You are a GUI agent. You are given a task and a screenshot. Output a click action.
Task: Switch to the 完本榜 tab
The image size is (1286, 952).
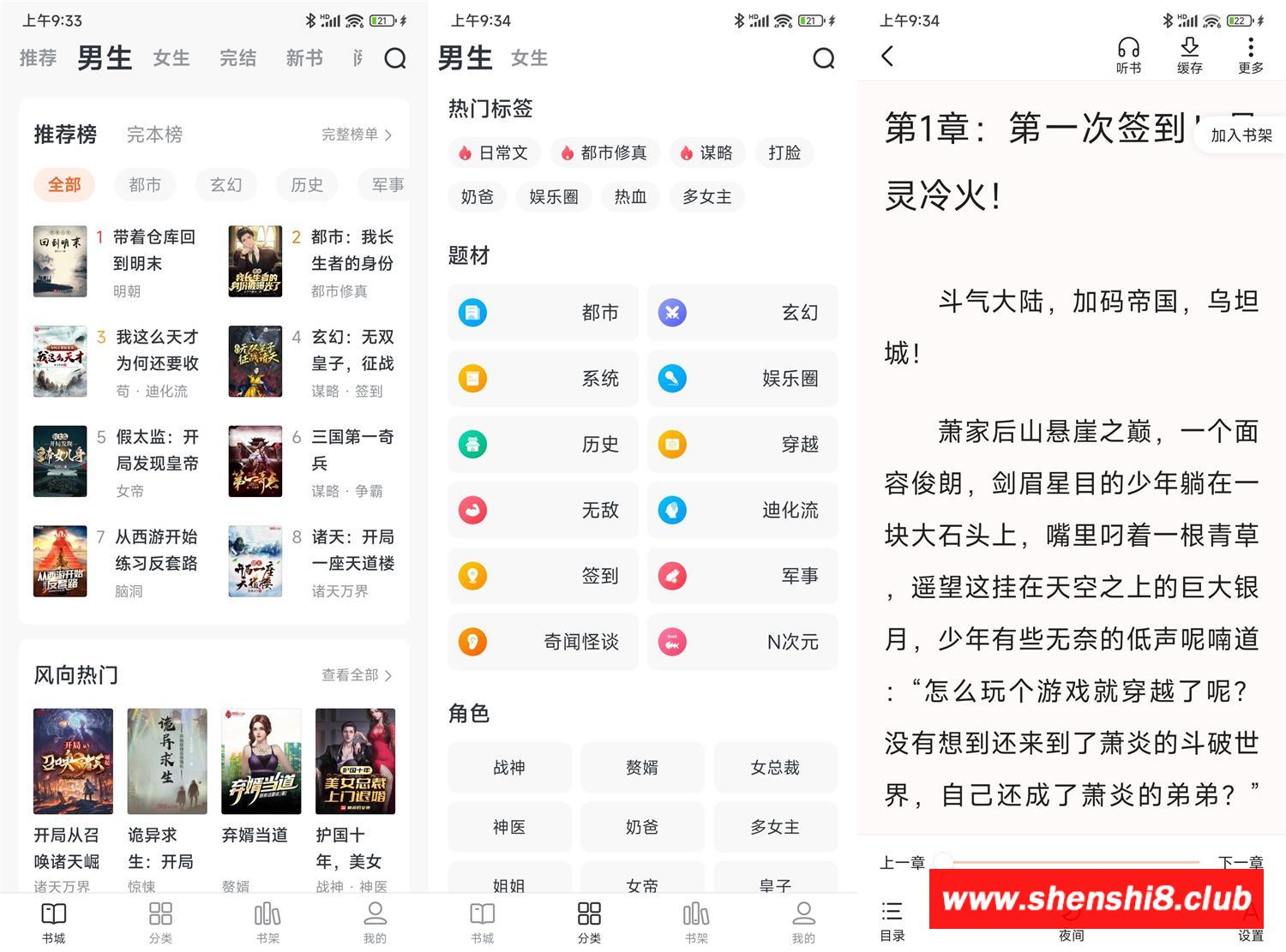click(154, 135)
